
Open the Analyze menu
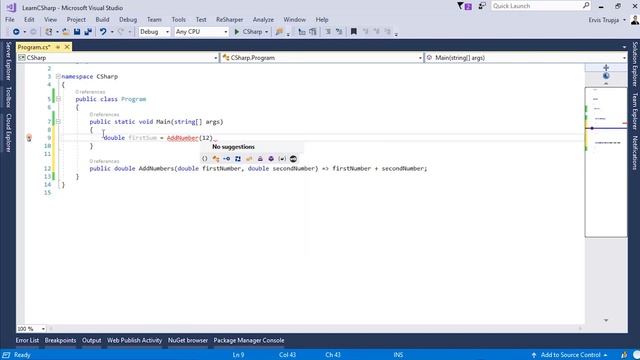[263, 20]
